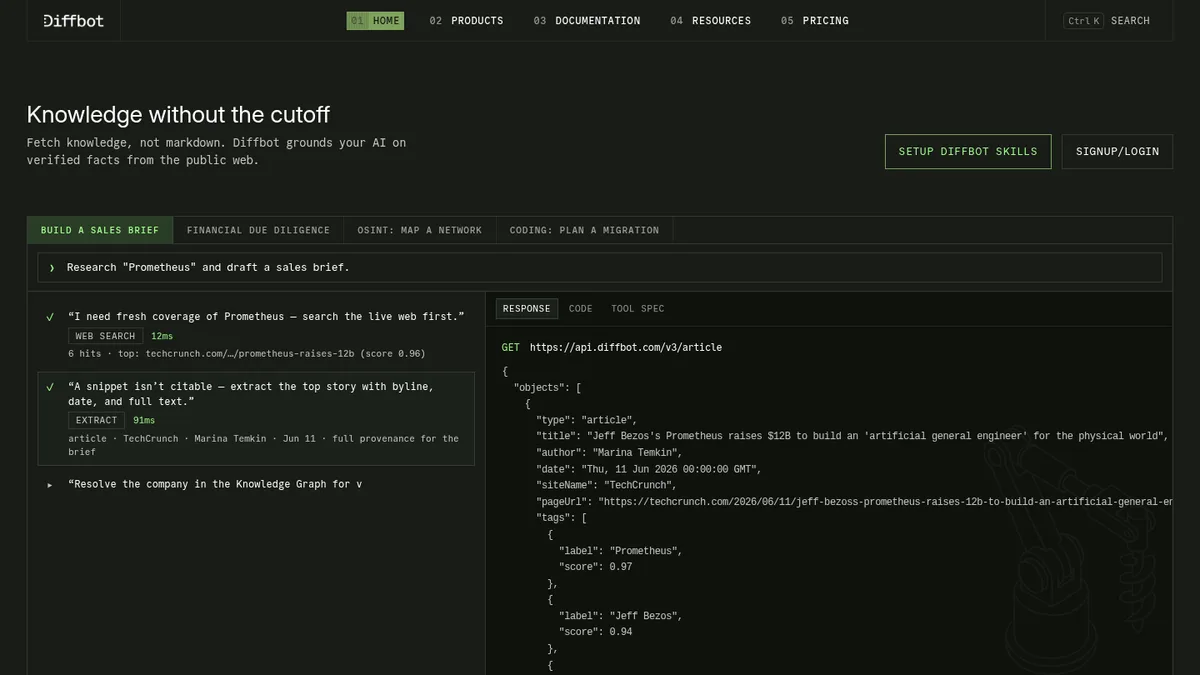
Task: Click "Resolve the company in the Knowledge Graph" text
Action: coord(215,484)
